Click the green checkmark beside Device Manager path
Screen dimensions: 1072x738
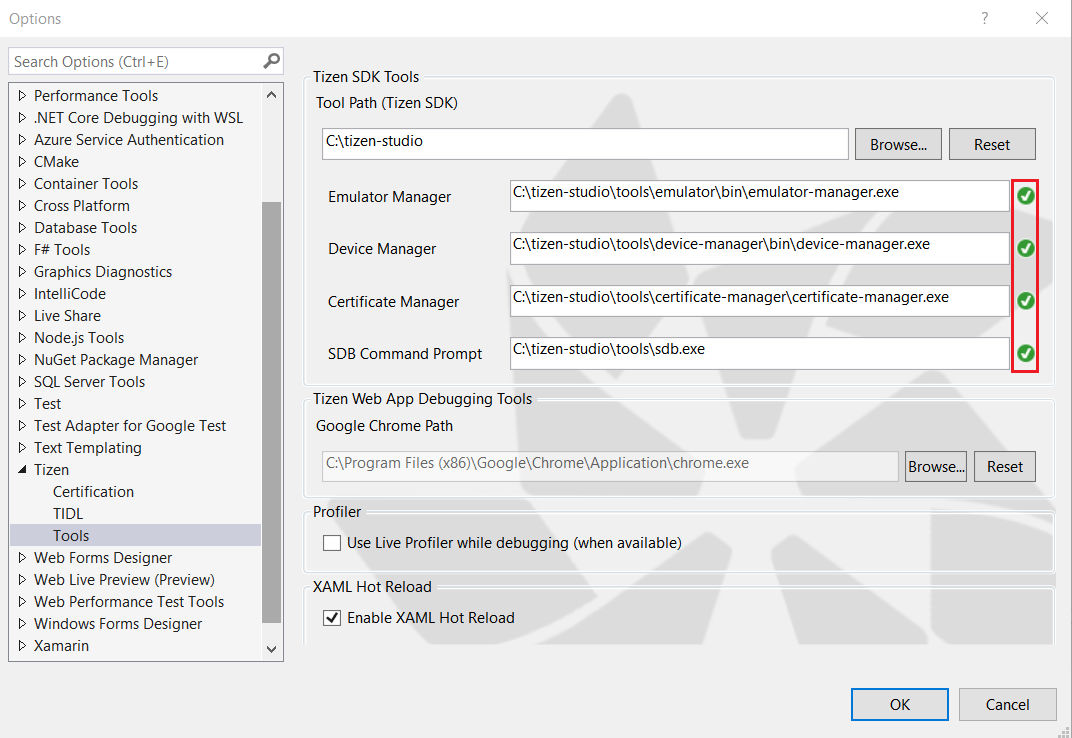click(1025, 248)
